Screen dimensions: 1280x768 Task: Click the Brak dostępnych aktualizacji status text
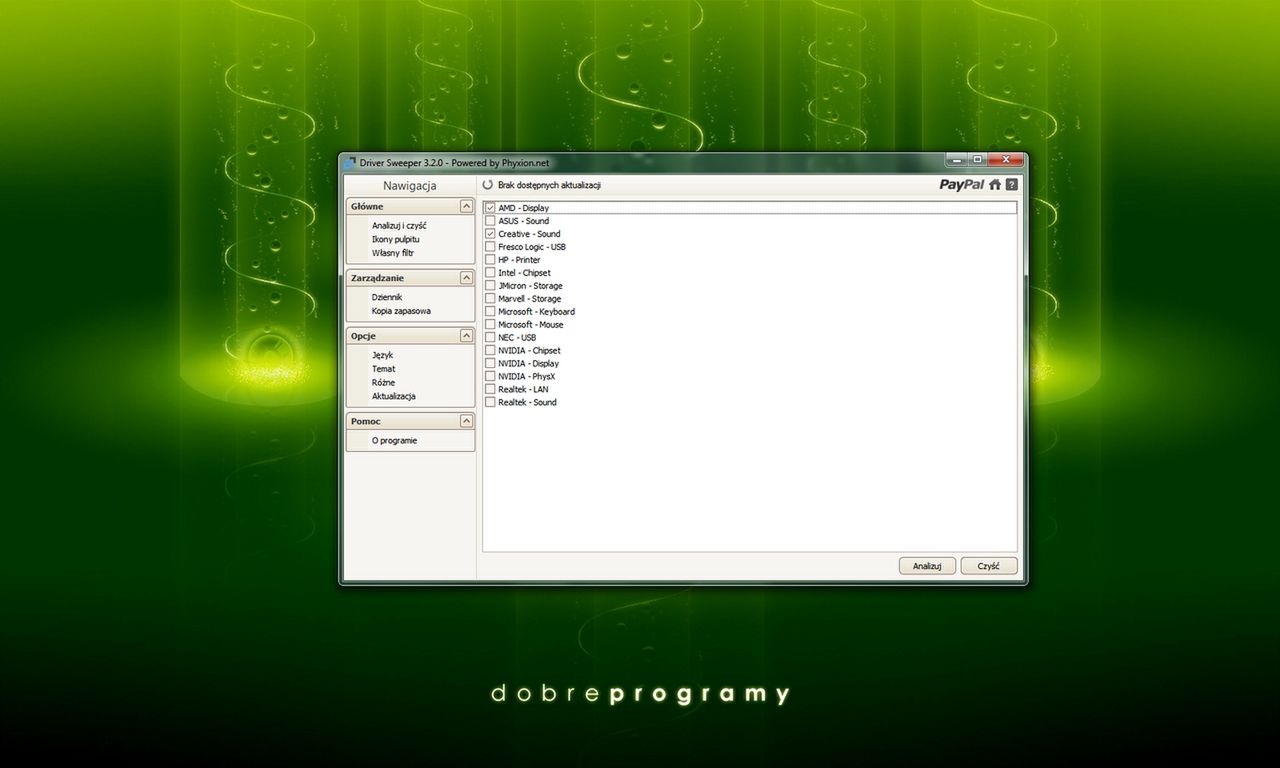(550, 186)
